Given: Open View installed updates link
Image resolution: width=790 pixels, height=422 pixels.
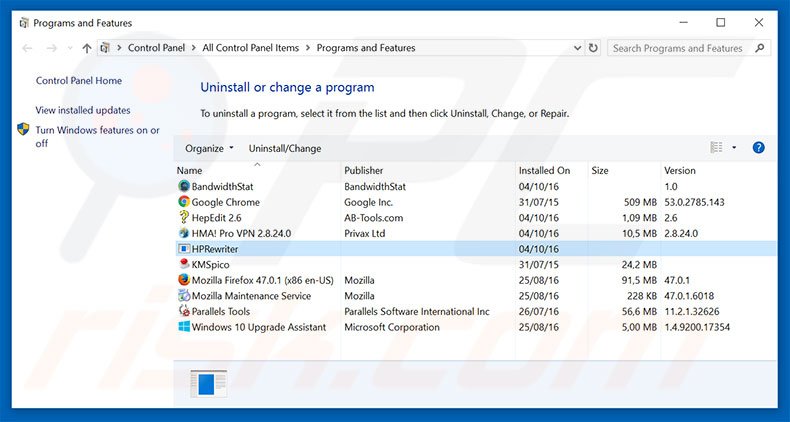Looking at the screenshot, I should click(x=83, y=110).
